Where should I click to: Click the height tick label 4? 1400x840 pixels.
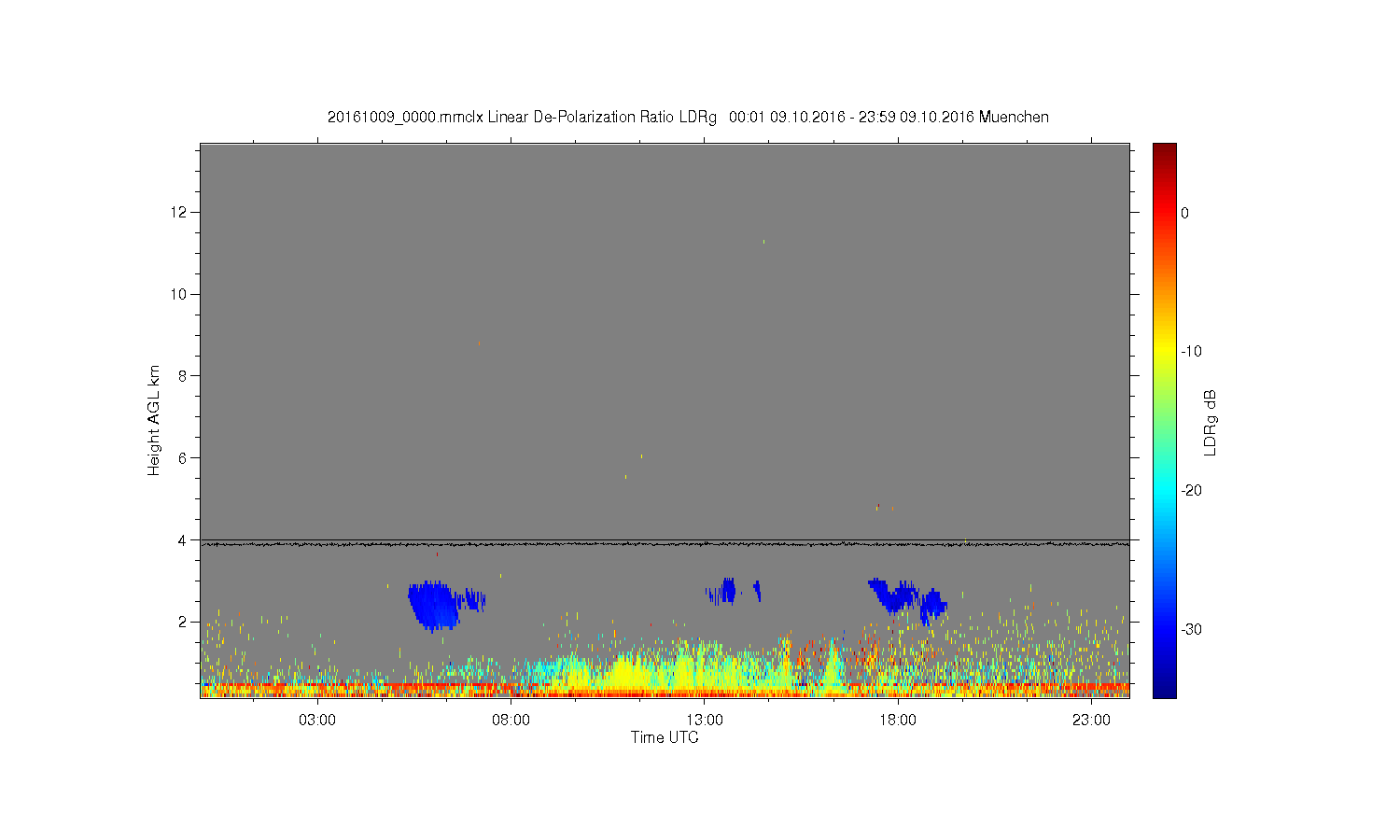(x=184, y=539)
